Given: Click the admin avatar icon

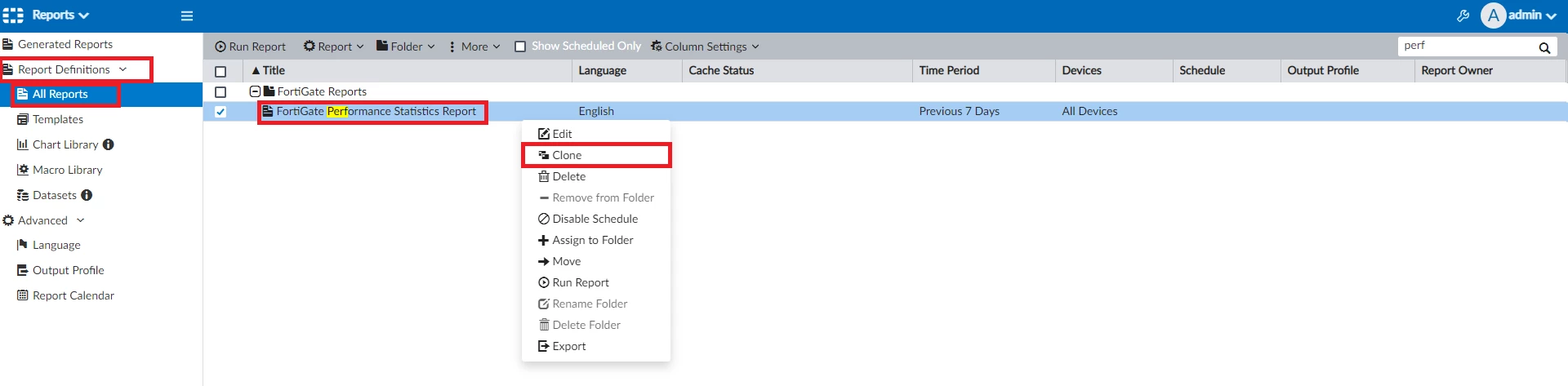Looking at the screenshot, I should point(1493,16).
